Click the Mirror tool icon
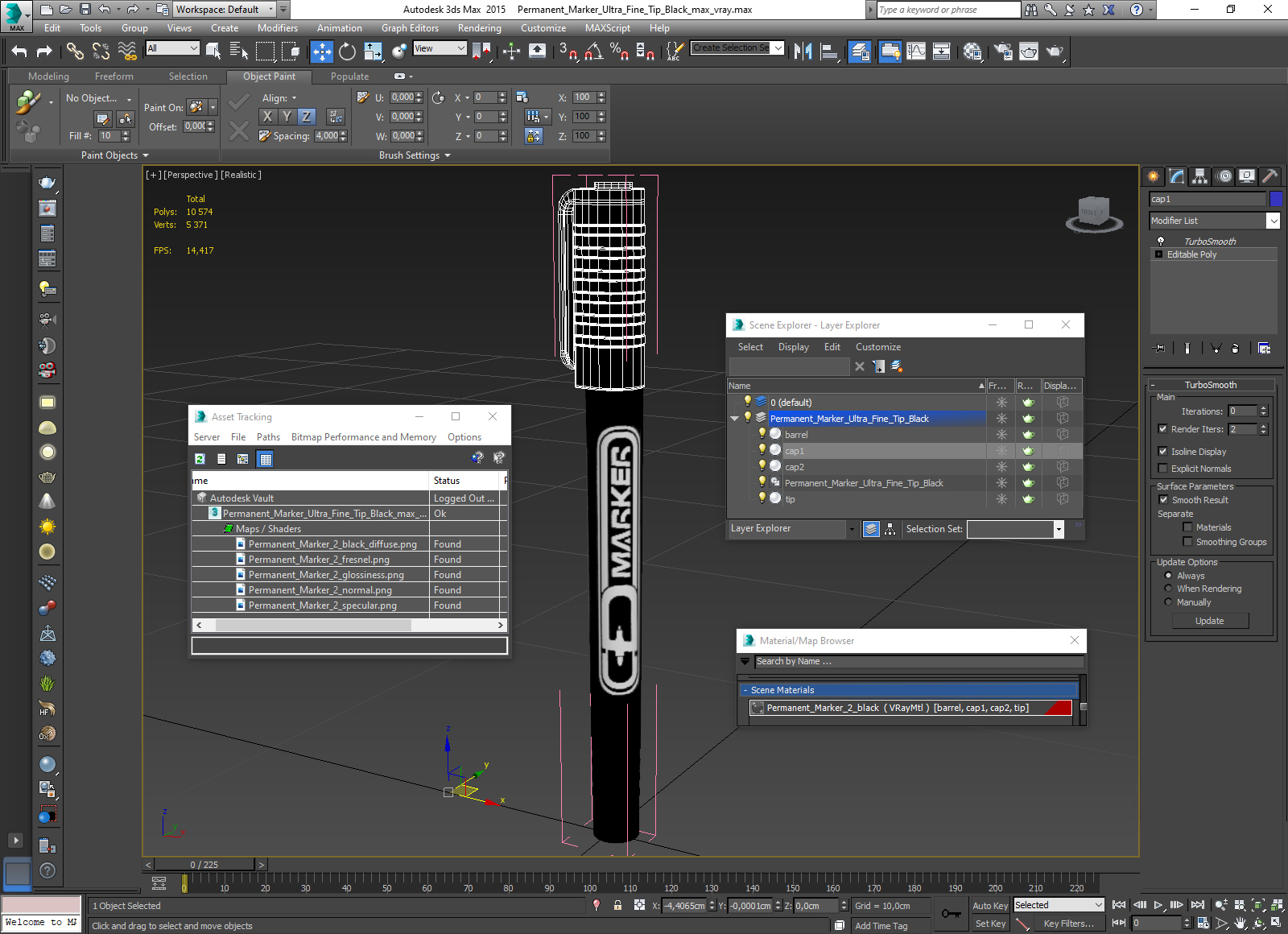This screenshot has height=934, width=1288. click(803, 52)
